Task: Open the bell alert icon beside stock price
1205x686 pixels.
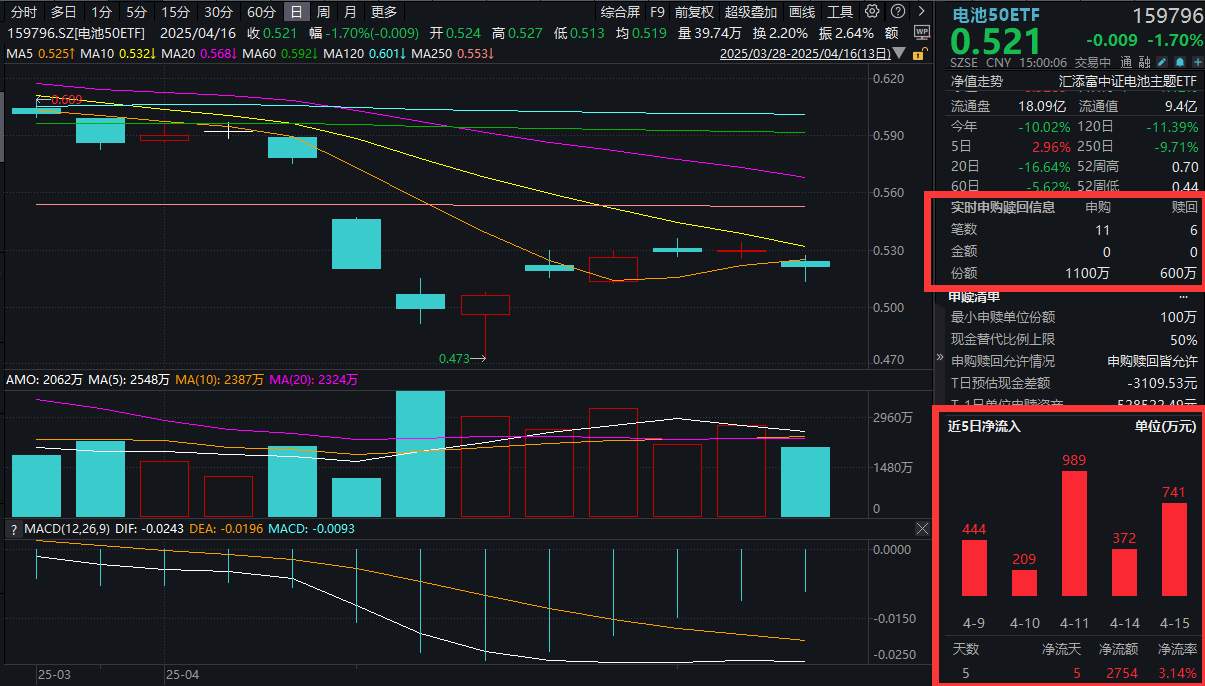Action: [x=1180, y=61]
